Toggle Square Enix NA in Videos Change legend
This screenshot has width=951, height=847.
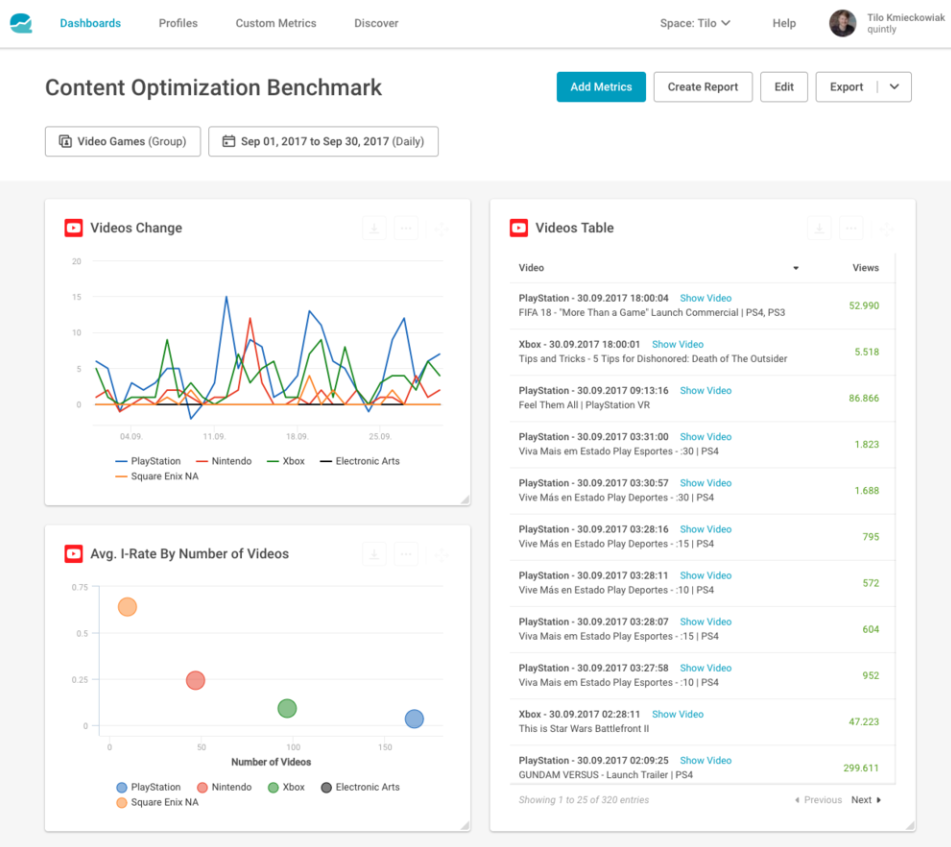coord(156,476)
